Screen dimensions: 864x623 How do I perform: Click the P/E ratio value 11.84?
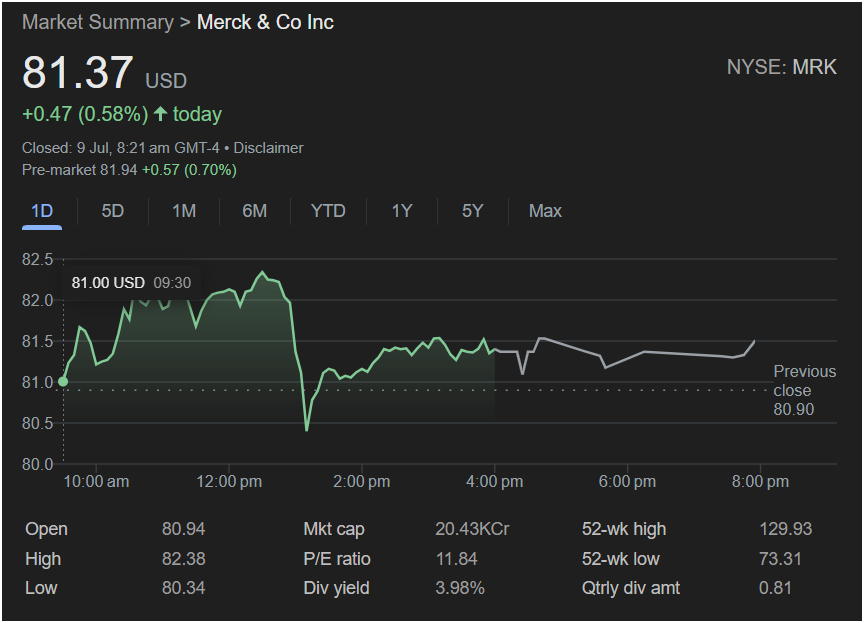[456, 559]
